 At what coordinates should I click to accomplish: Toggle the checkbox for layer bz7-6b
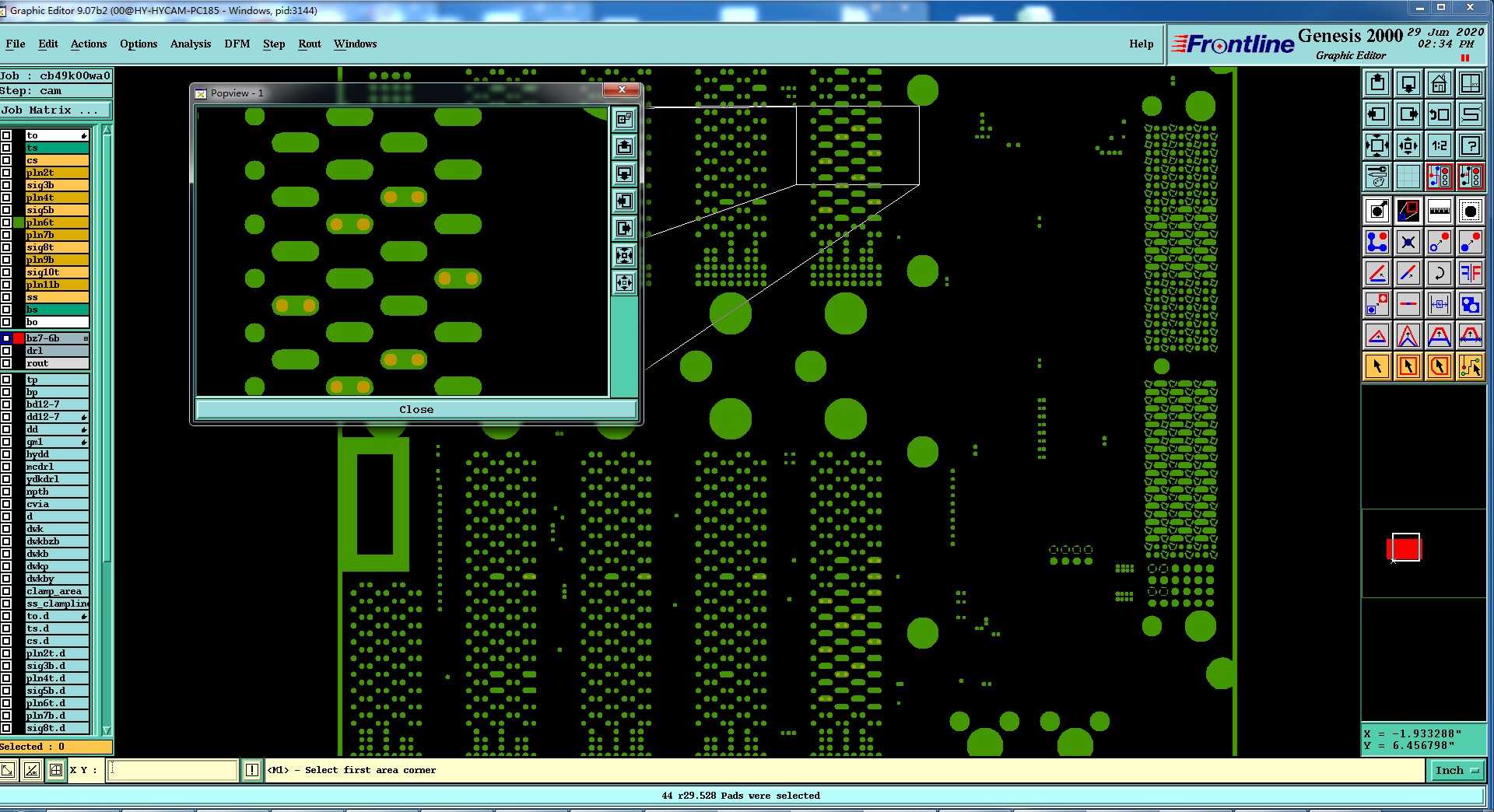[6, 338]
